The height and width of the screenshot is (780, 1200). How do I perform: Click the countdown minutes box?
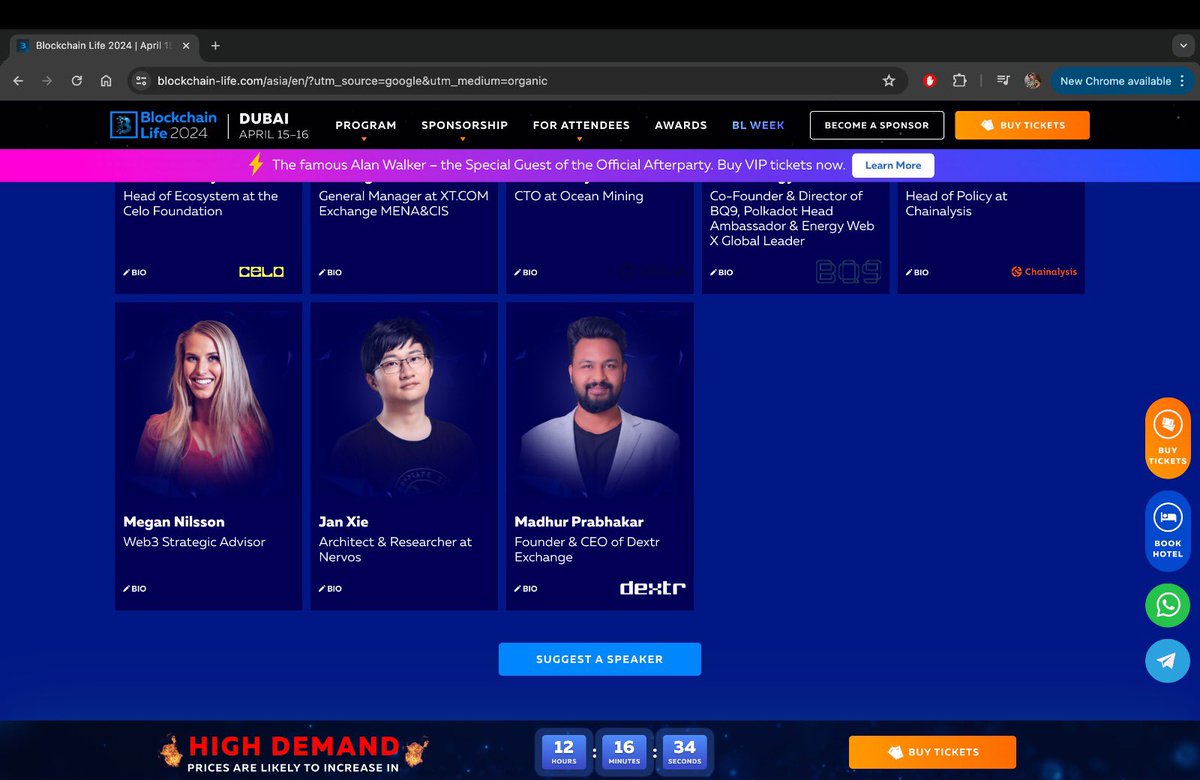(624, 751)
